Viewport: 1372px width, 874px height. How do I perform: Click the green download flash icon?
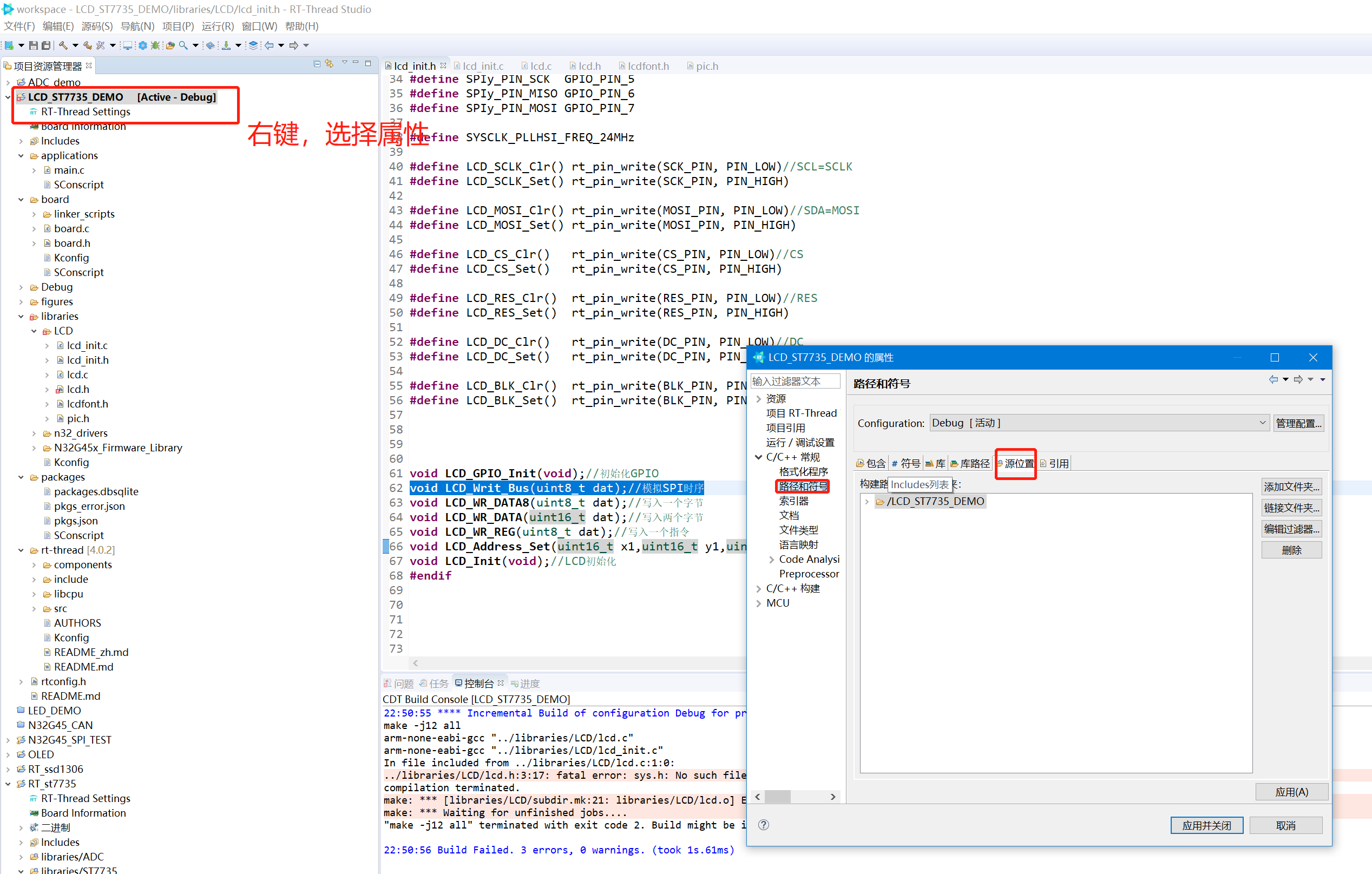(x=226, y=45)
